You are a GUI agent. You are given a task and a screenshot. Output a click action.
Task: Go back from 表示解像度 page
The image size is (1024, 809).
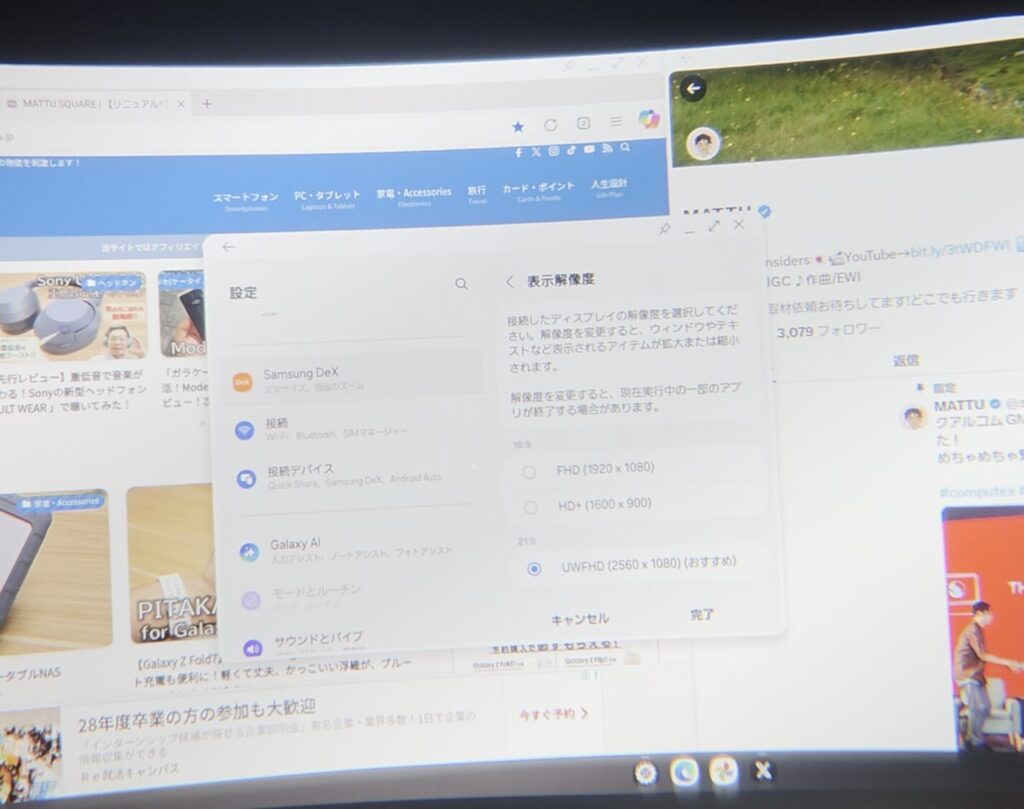(x=509, y=281)
